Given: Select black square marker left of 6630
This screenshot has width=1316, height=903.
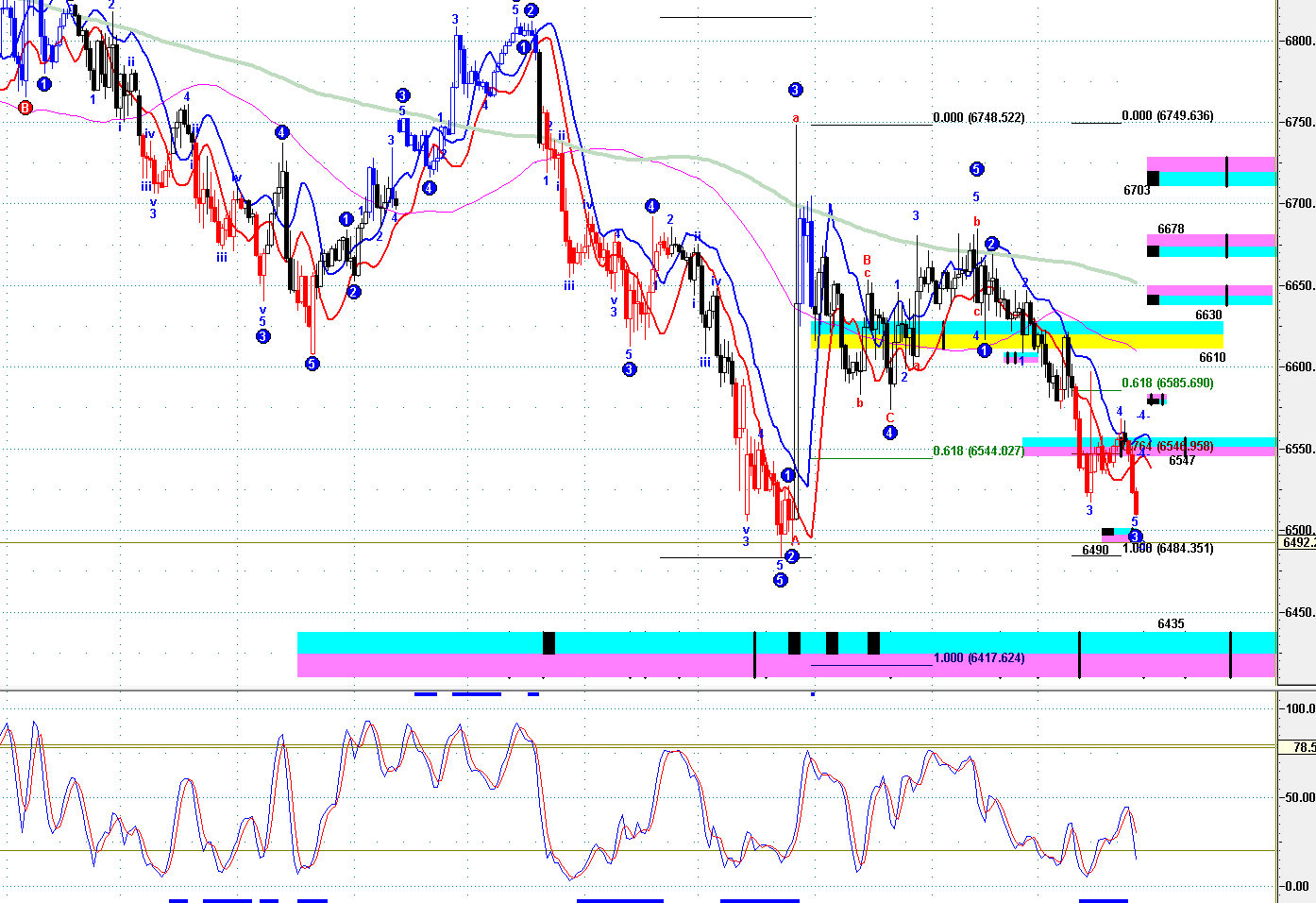Looking at the screenshot, I should 1153,299.
